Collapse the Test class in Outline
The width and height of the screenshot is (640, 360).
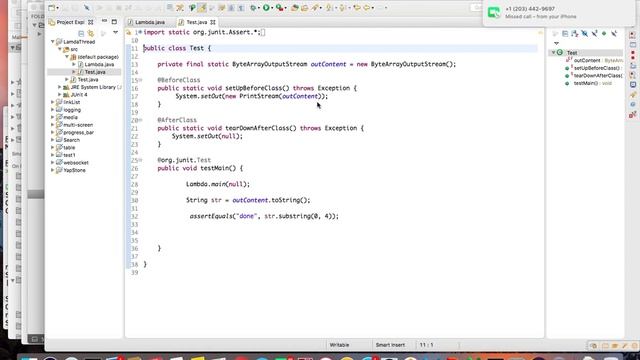click(553, 52)
